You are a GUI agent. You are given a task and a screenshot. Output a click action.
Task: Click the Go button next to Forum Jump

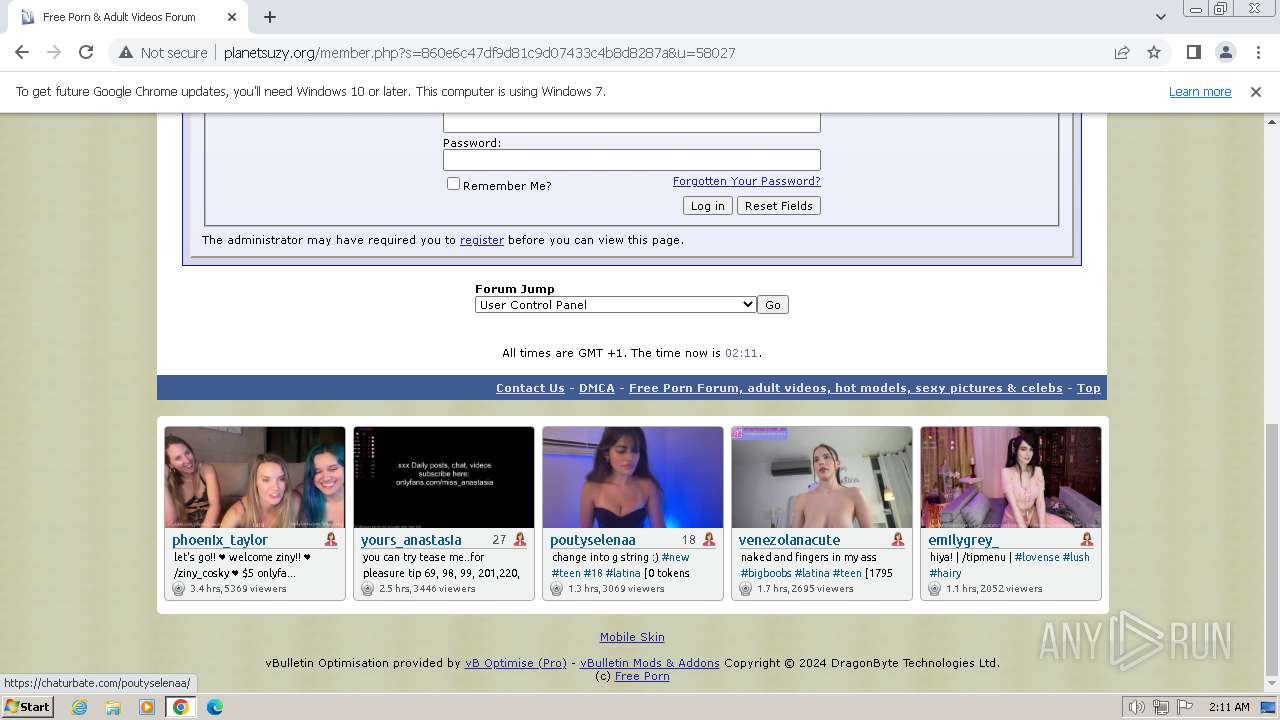click(x=772, y=305)
